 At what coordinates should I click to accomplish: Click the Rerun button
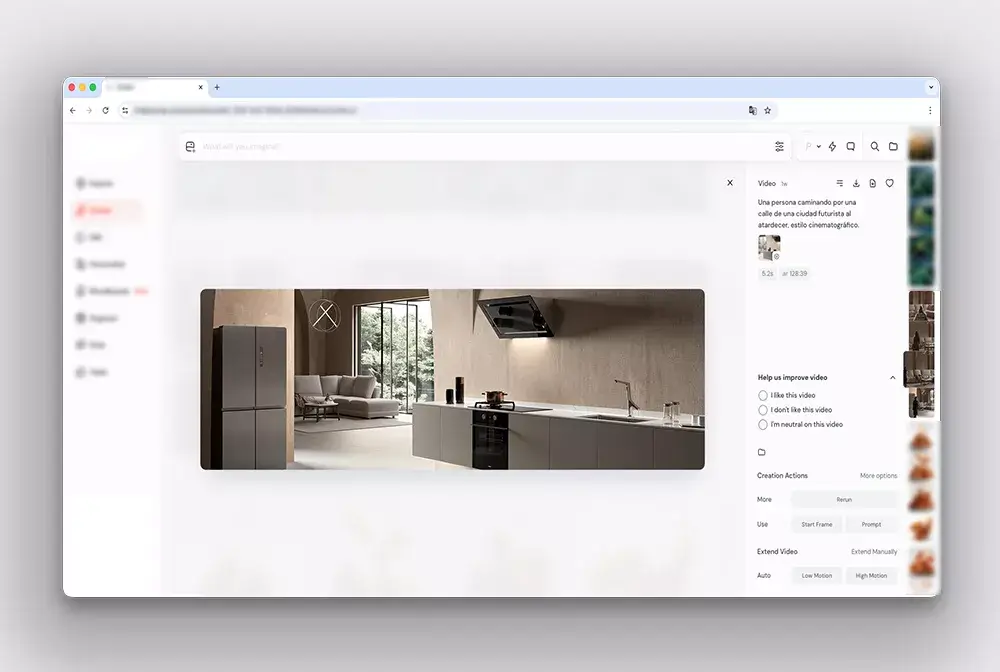(x=844, y=499)
